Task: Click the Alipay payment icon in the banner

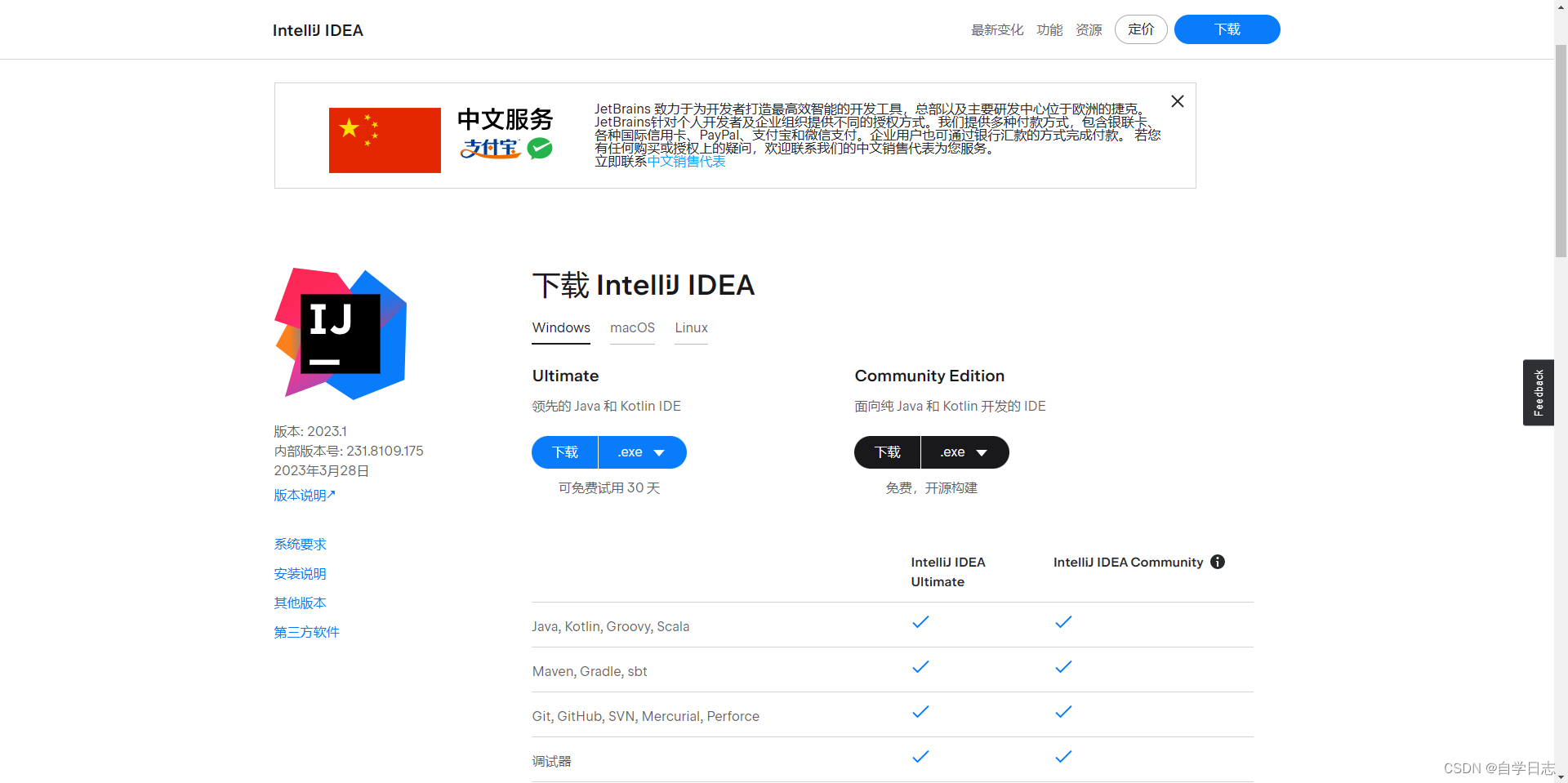Action: (x=490, y=150)
